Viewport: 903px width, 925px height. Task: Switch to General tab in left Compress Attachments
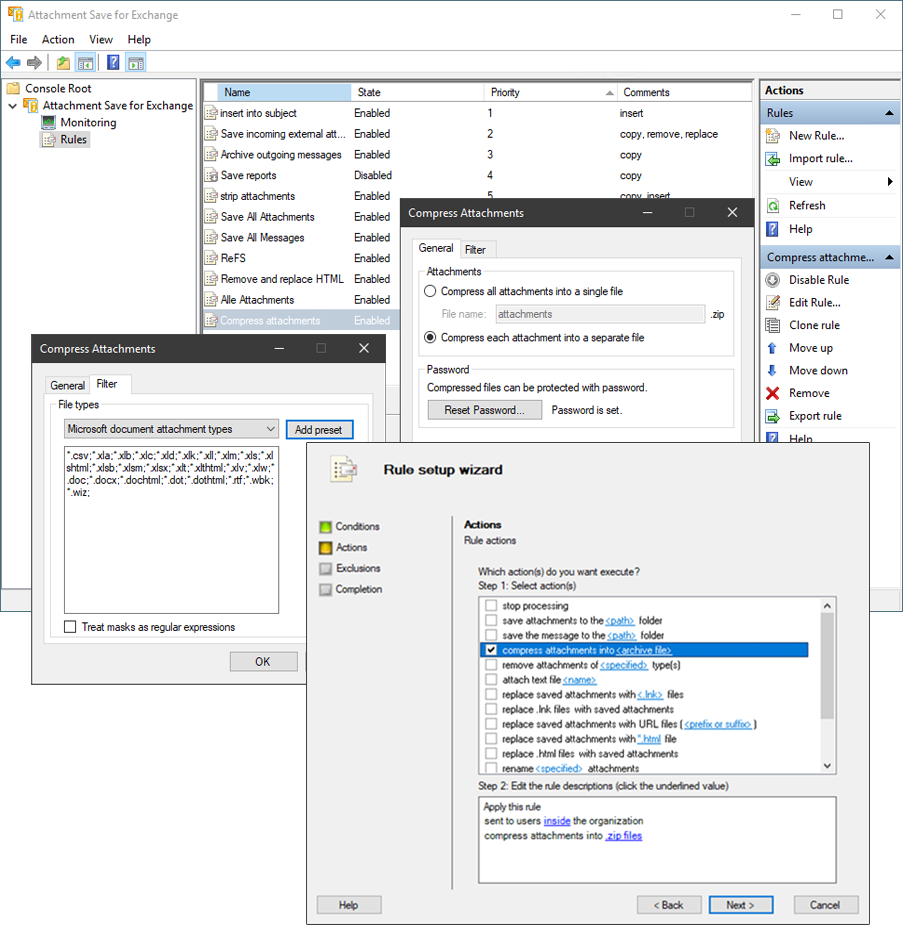point(67,385)
